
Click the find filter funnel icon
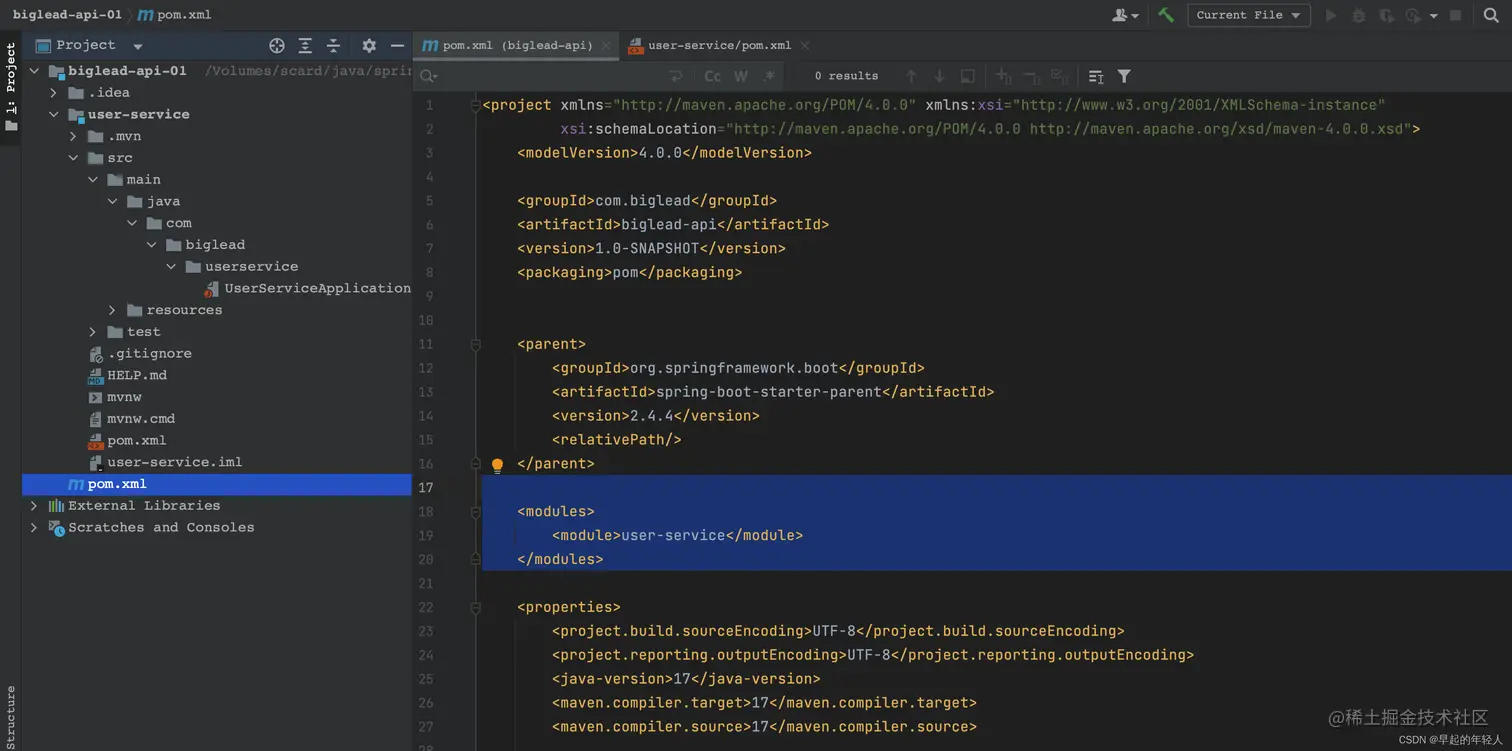(x=1124, y=76)
